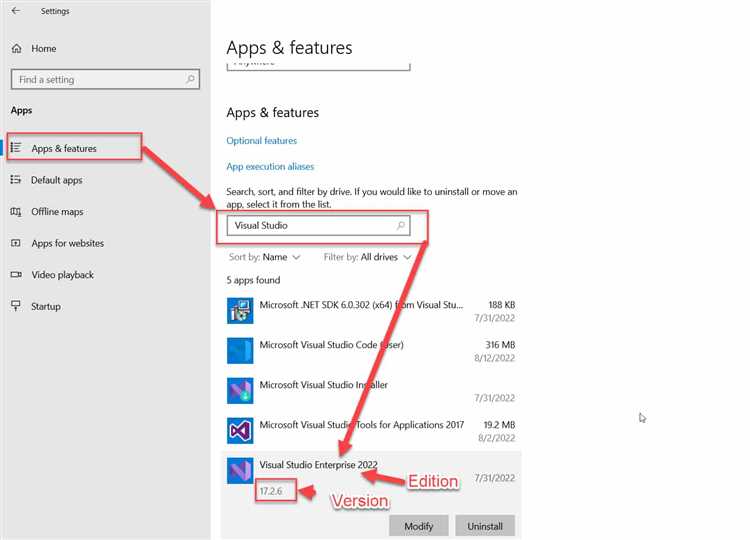Go back with the Settings back arrow

click(x=16, y=11)
